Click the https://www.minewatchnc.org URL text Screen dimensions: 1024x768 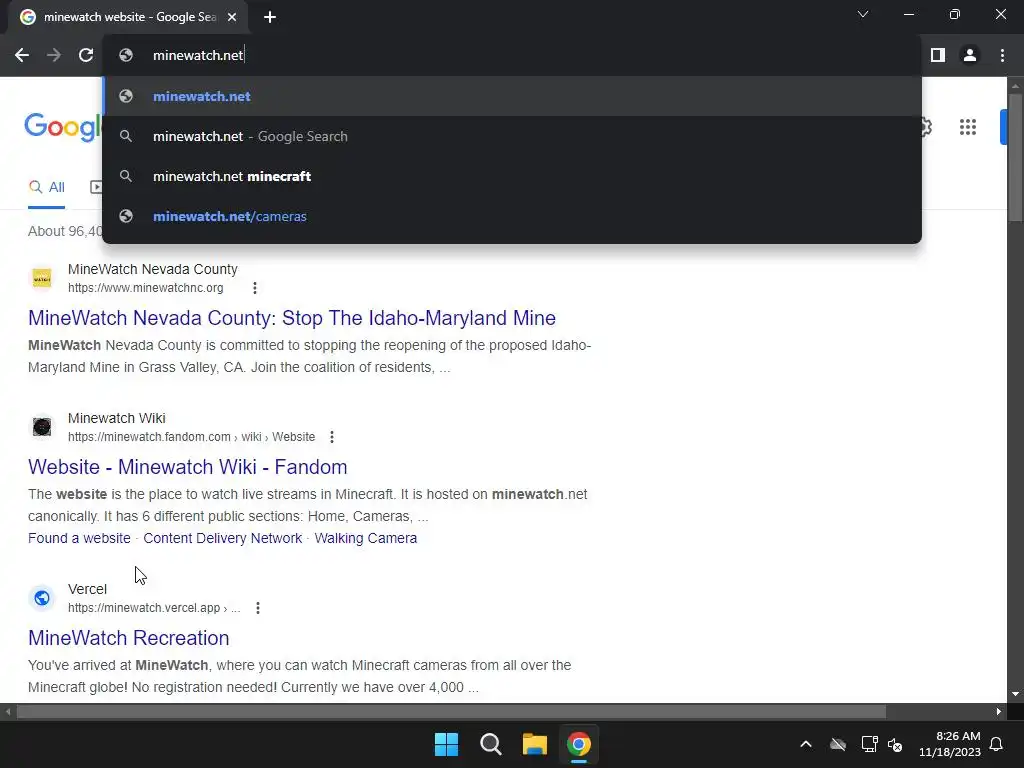point(146,288)
